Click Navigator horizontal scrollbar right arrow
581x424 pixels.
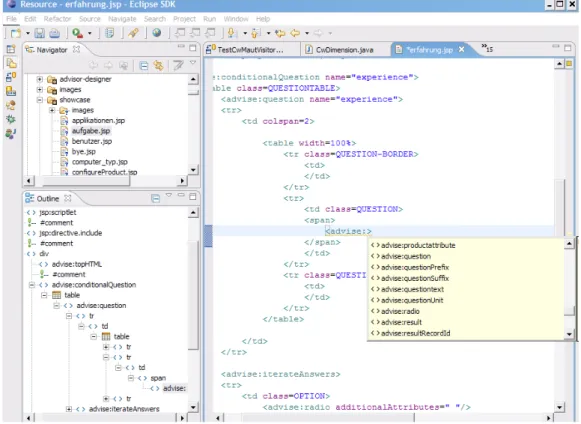[x=182, y=181]
